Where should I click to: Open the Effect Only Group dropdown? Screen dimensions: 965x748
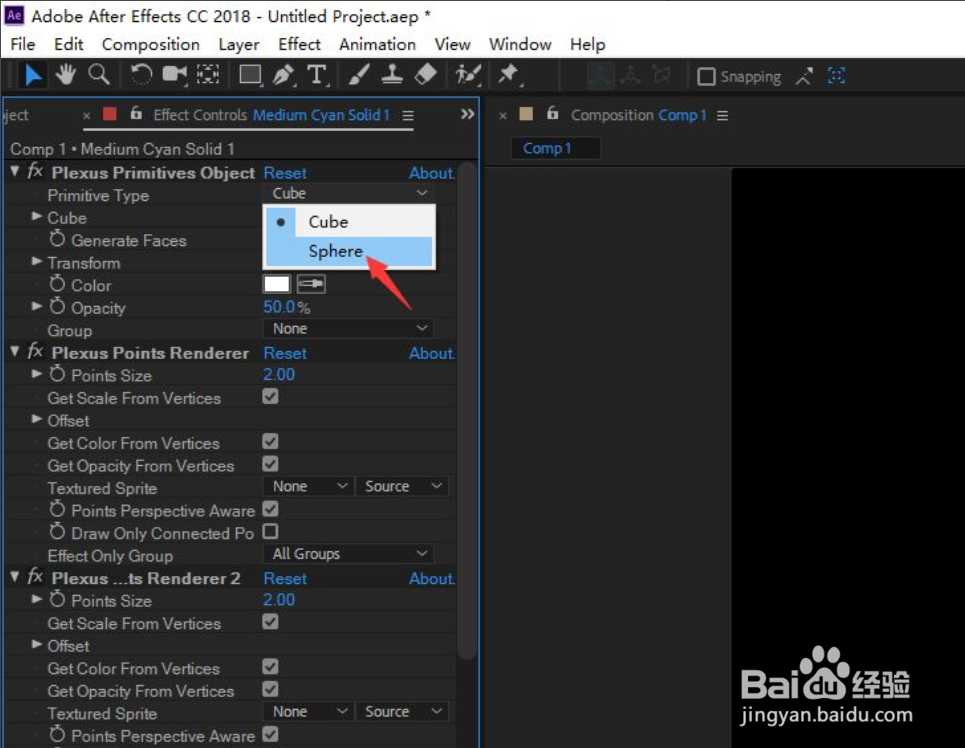pyautogui.click(x=349, y=554)
